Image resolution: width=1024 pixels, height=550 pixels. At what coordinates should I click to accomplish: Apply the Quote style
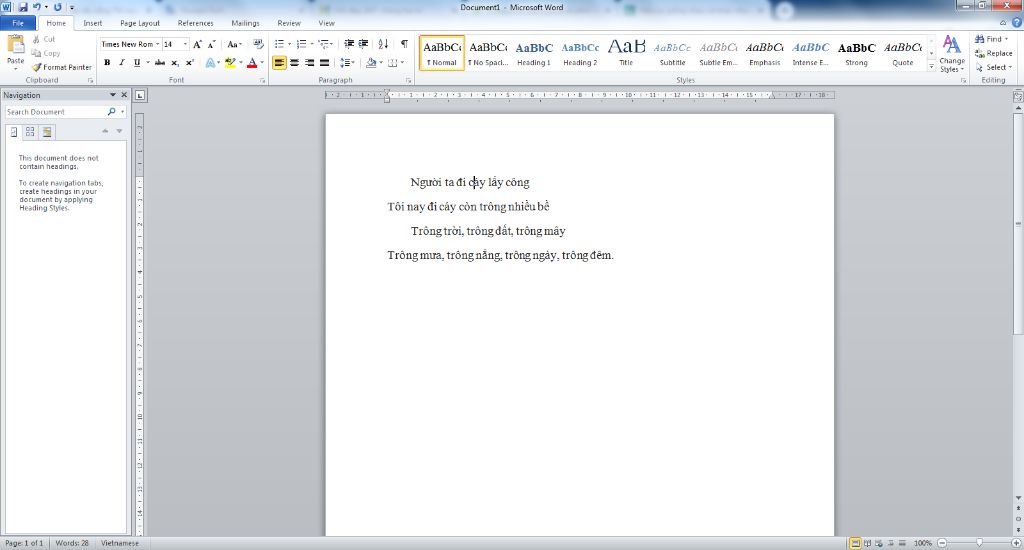coord(903,53)
